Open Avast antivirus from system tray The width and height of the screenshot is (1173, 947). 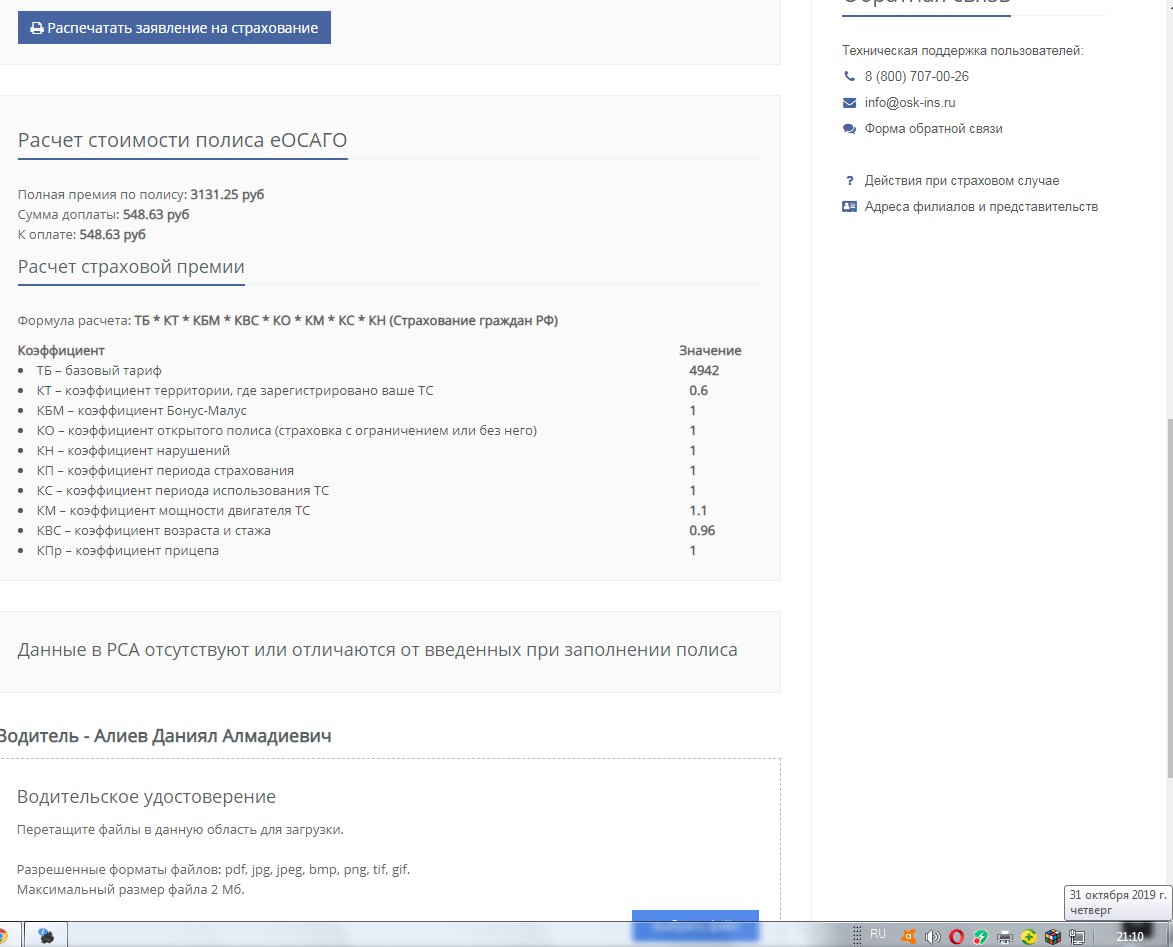pyautogui.click(x=908, y=937)
